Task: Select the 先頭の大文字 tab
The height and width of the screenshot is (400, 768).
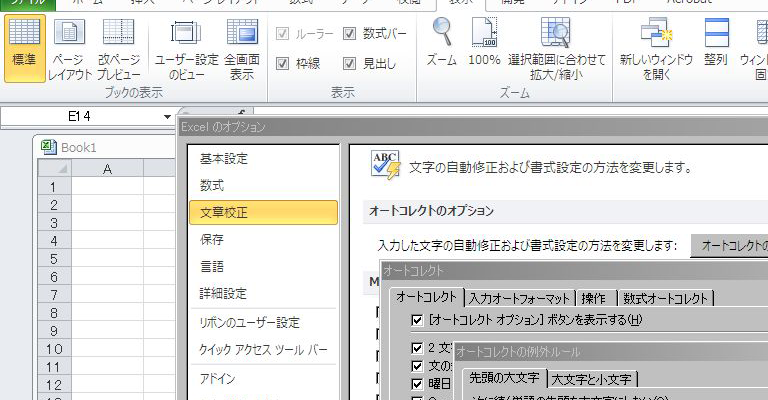Action: tap(504, 377)
